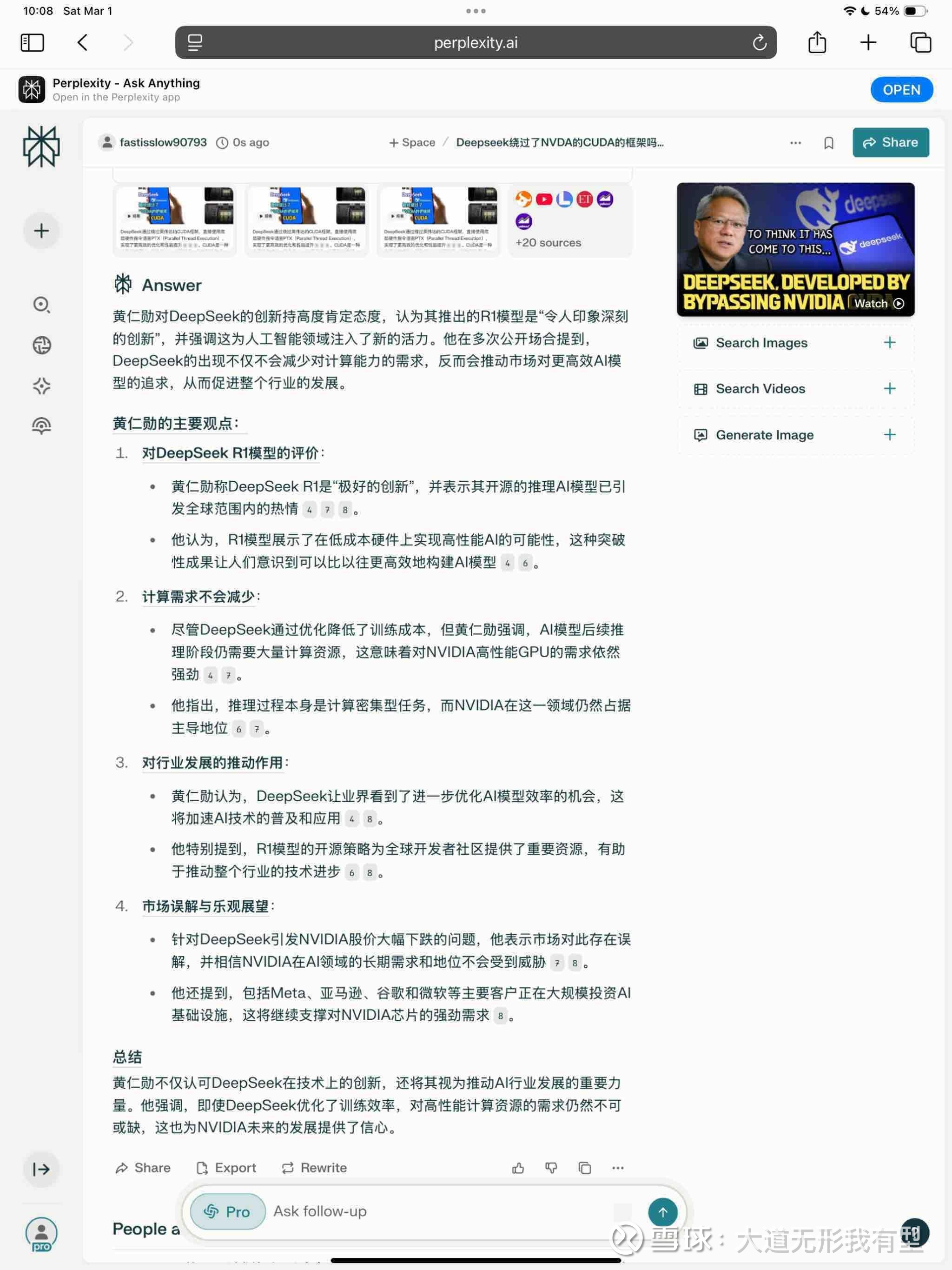The image size is (952, 1270).
Task: Toggle the Pro search mode
Action: coord(228,1211)
